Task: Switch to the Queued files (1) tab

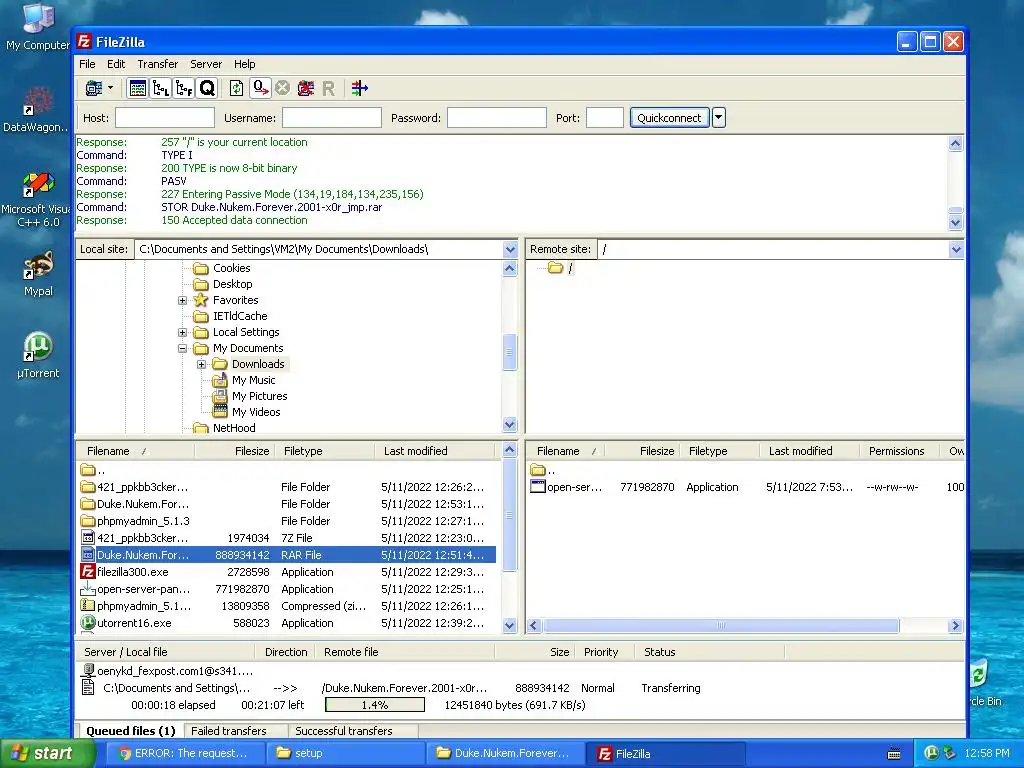Action: click(x=131, y=731)
